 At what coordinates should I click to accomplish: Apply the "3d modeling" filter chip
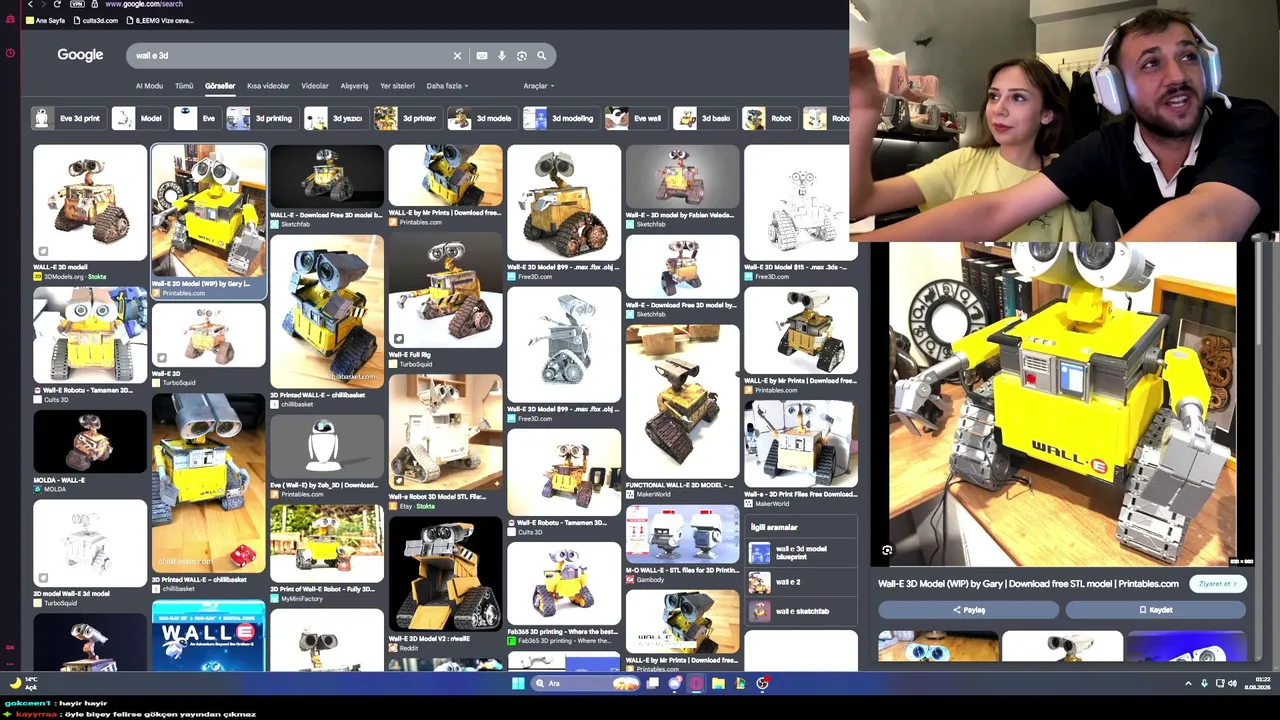tap(560, 118)
